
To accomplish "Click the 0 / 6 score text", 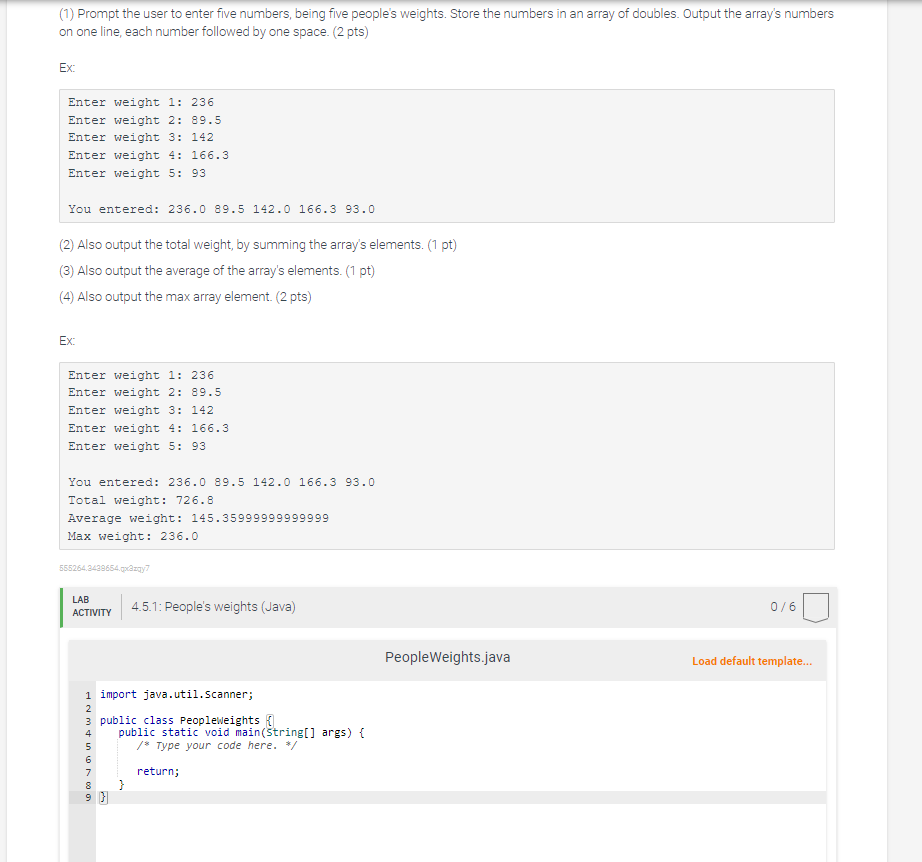I will pos(784,604).
